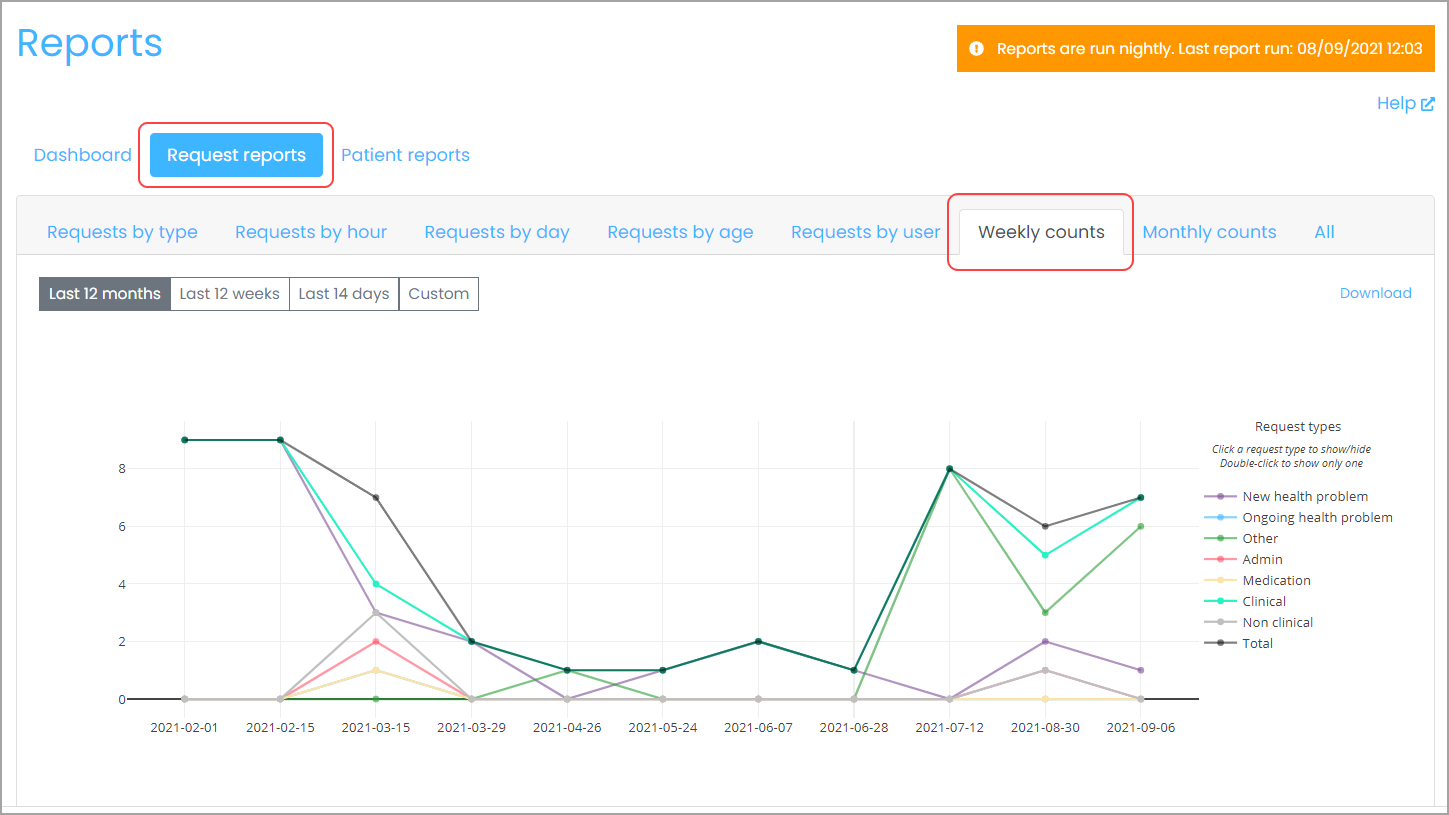Choose the Custom date range
Image resolution: width=1449 pixels, height=815 pixels.
click(x=439, y=294)
